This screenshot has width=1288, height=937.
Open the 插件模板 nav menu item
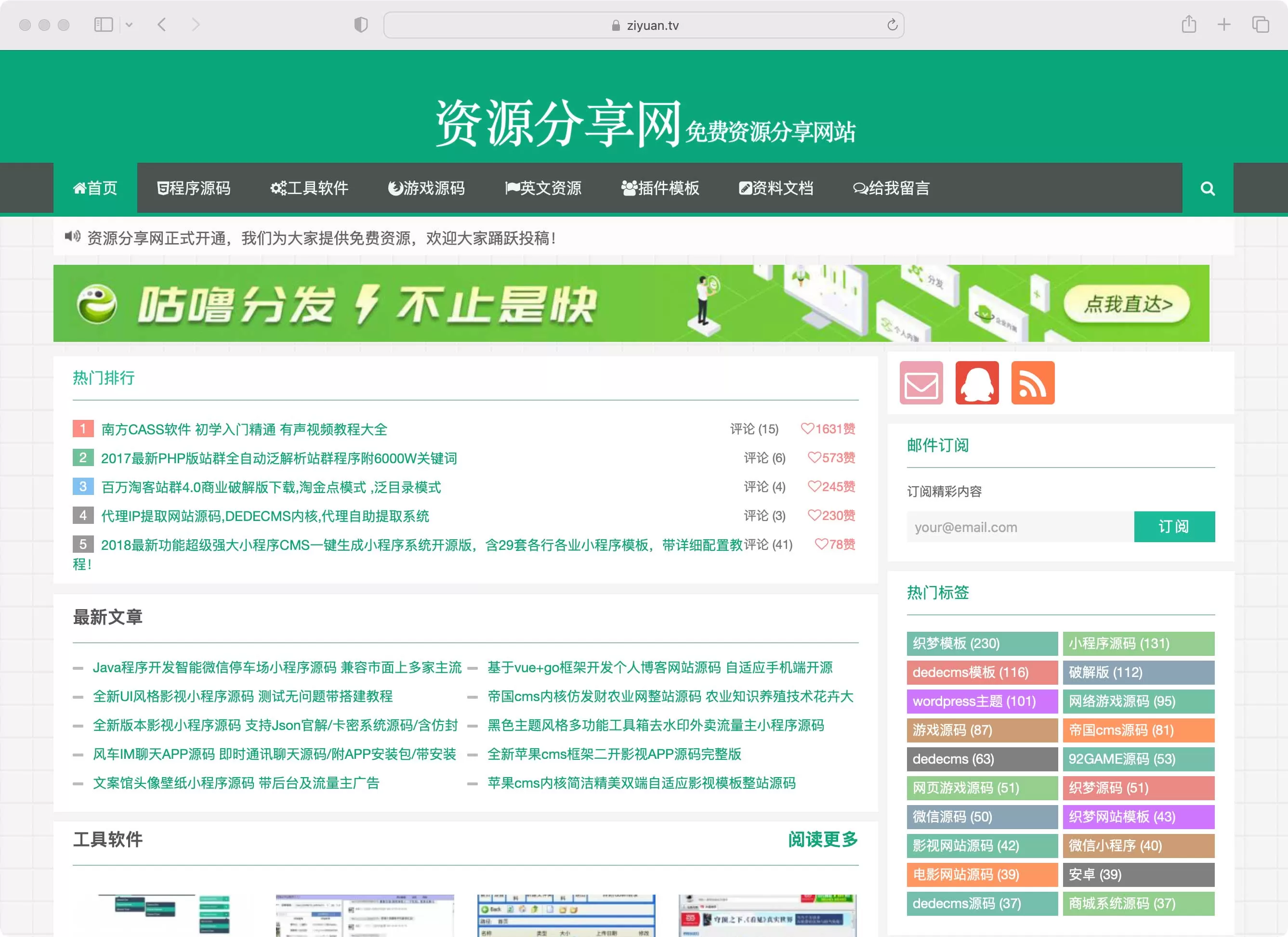(x=660, y=188)
